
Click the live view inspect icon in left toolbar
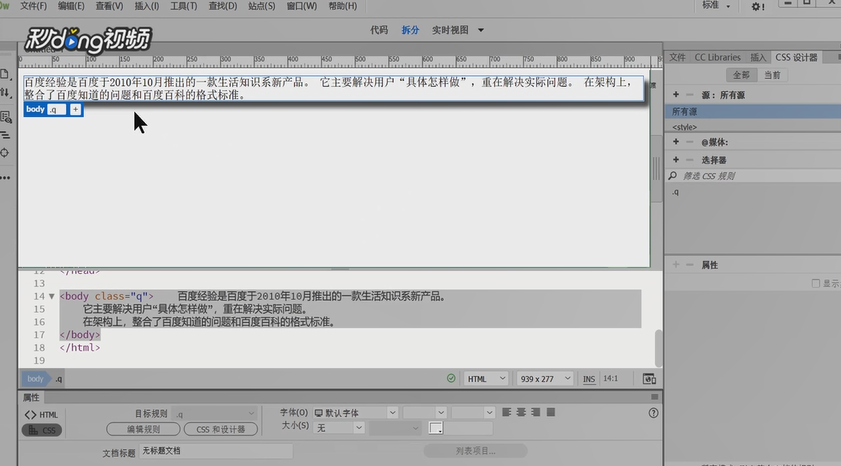(6, 117)
